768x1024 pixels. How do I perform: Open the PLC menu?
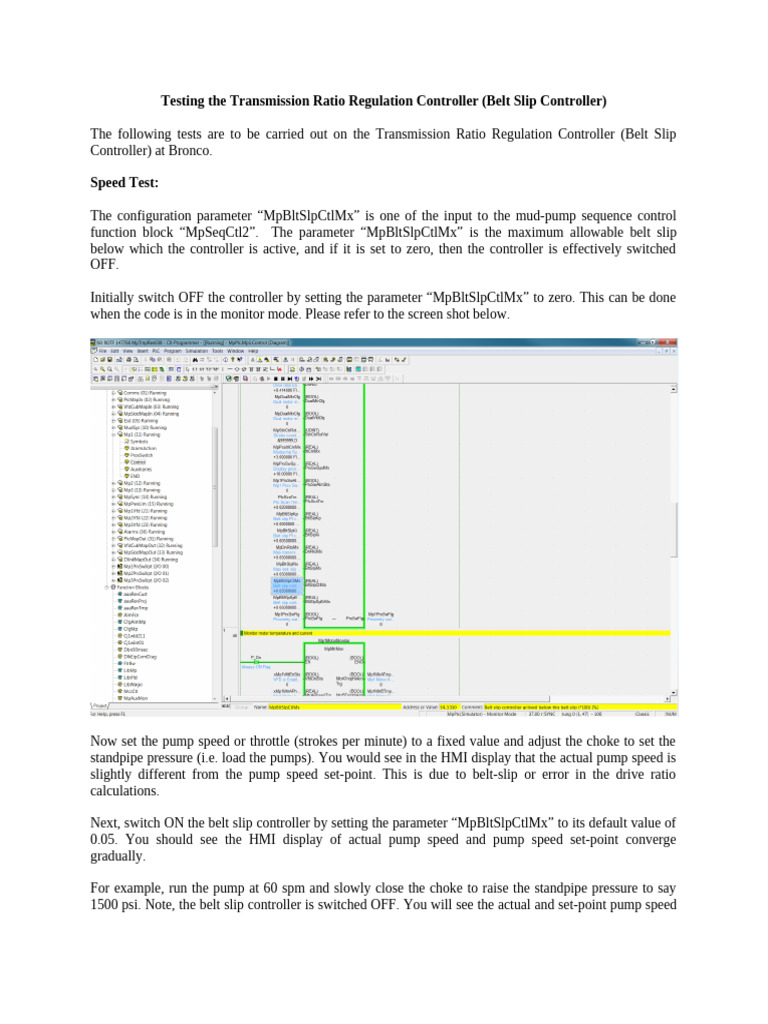156,351
